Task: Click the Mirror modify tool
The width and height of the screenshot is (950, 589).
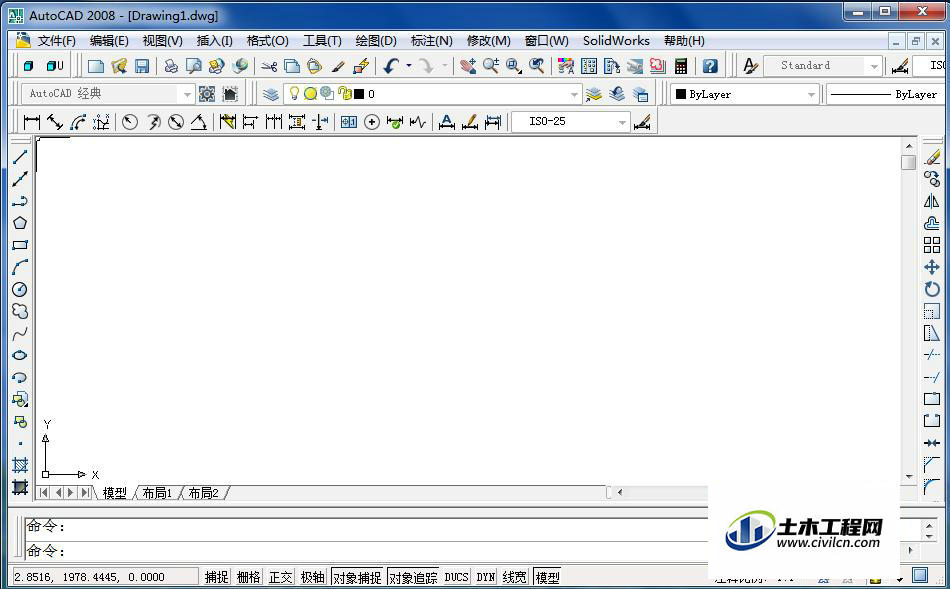Action: [x=932, y=201]
